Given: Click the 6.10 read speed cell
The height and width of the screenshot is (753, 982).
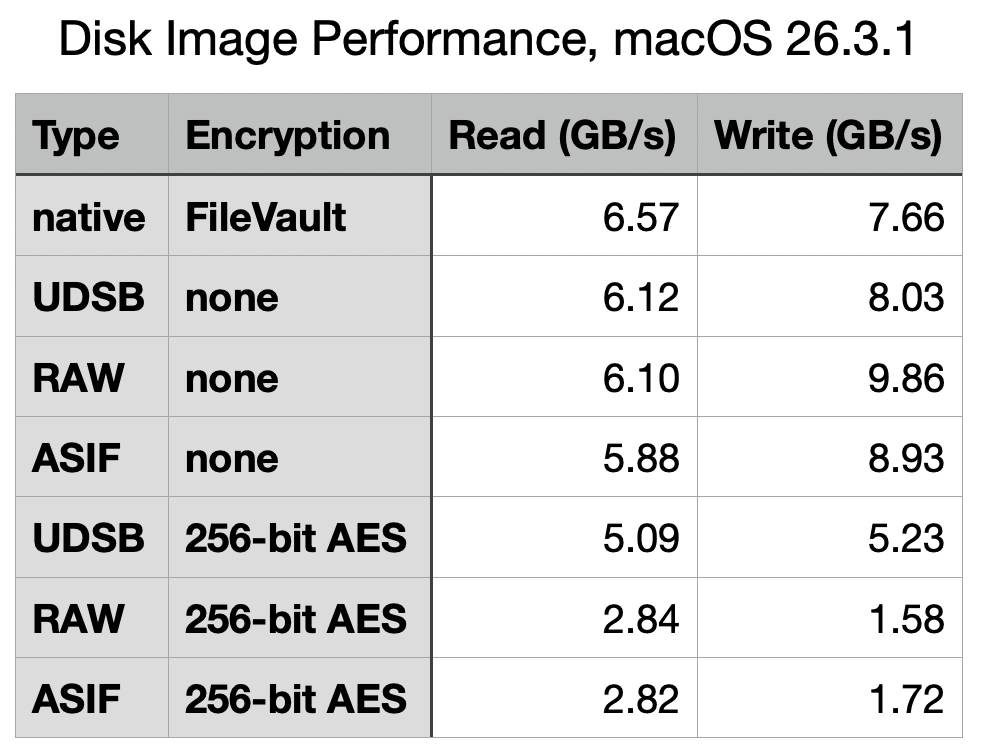Looking at the screenshot, I should pos(641,378).
